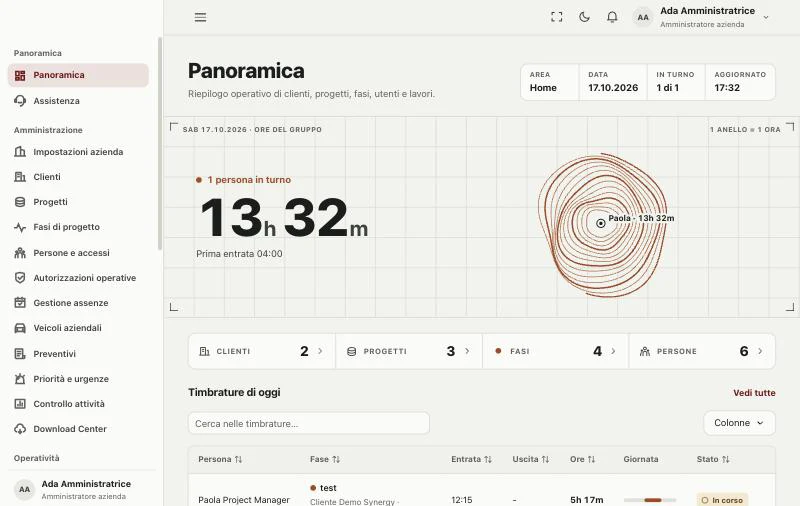800x506 pixels.
Task: Sort table by Uscita column
Action: point(531,459)
